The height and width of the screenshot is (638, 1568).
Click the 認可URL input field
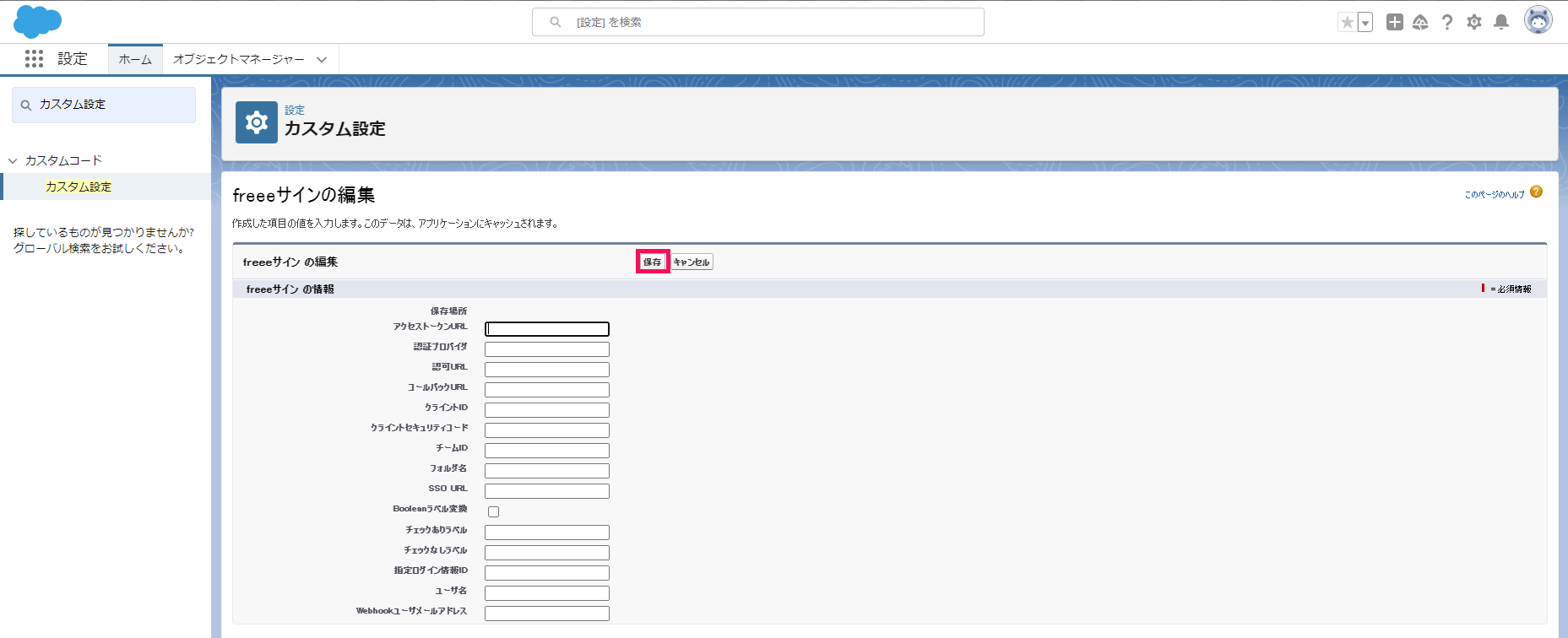tap(547, 370)
